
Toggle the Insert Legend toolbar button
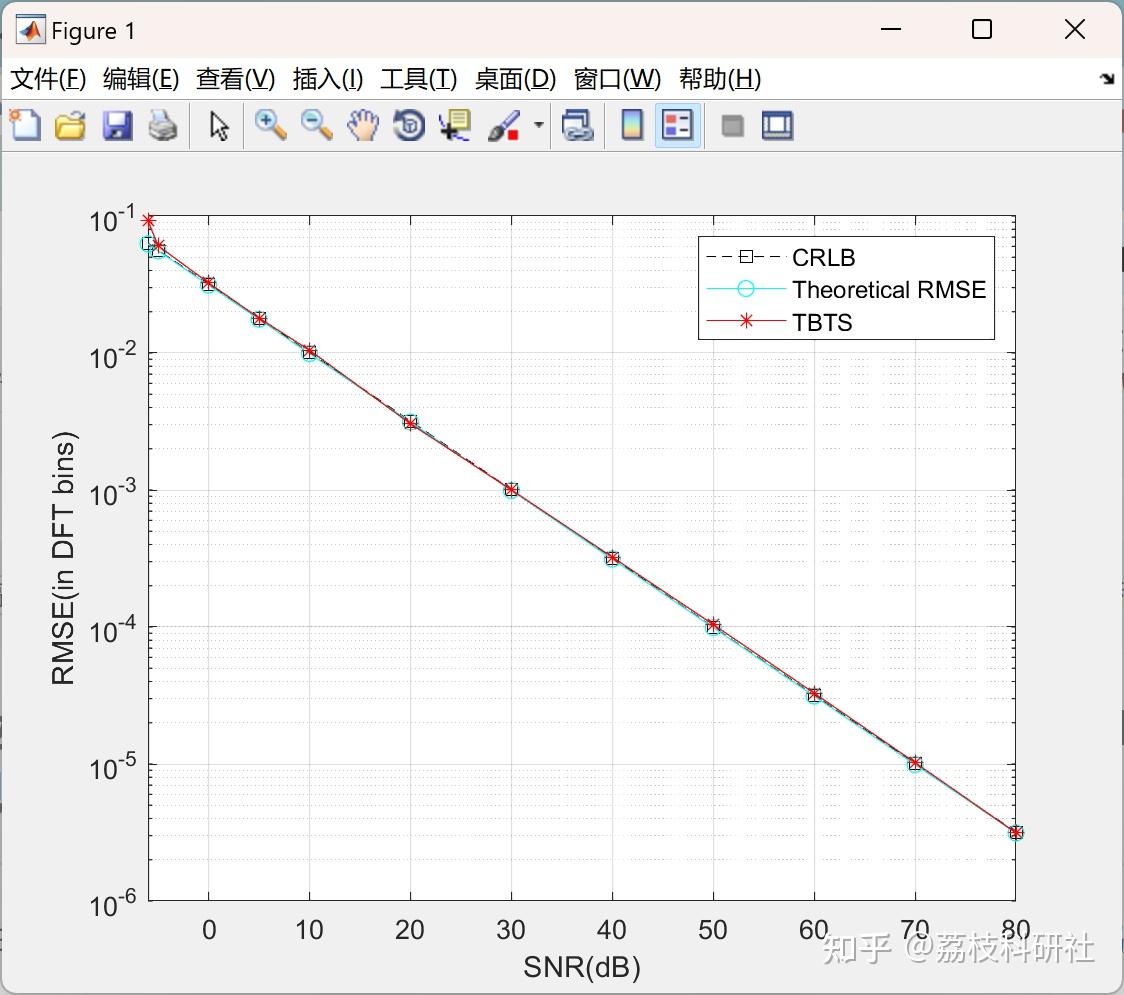[677, 125]
